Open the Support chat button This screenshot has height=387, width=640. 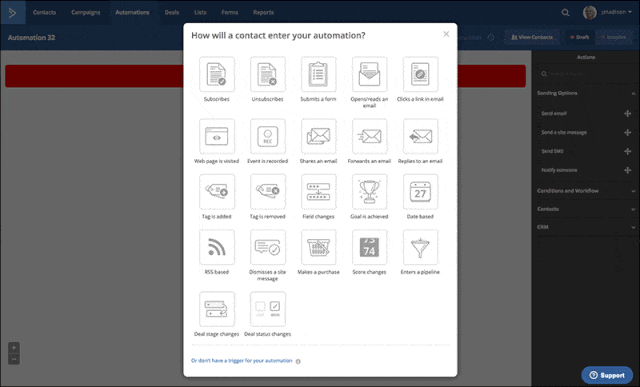(x=607, y=375)
